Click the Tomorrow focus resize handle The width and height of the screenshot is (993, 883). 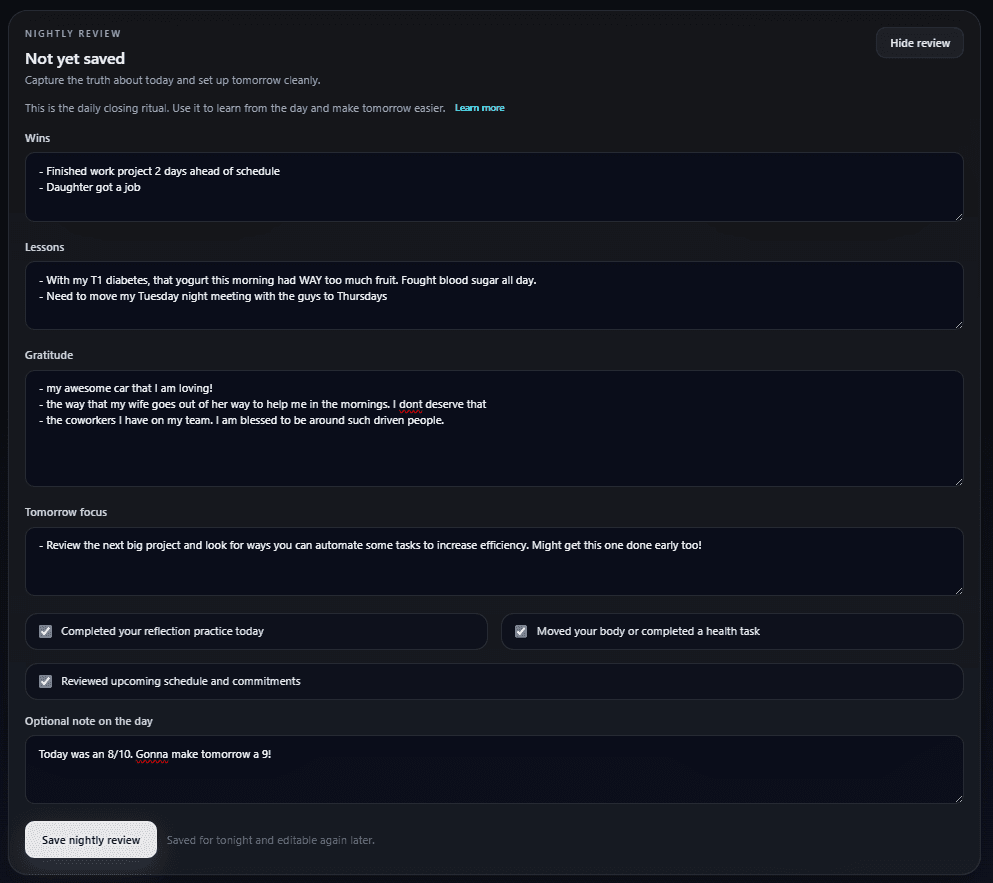coord(957,592)
